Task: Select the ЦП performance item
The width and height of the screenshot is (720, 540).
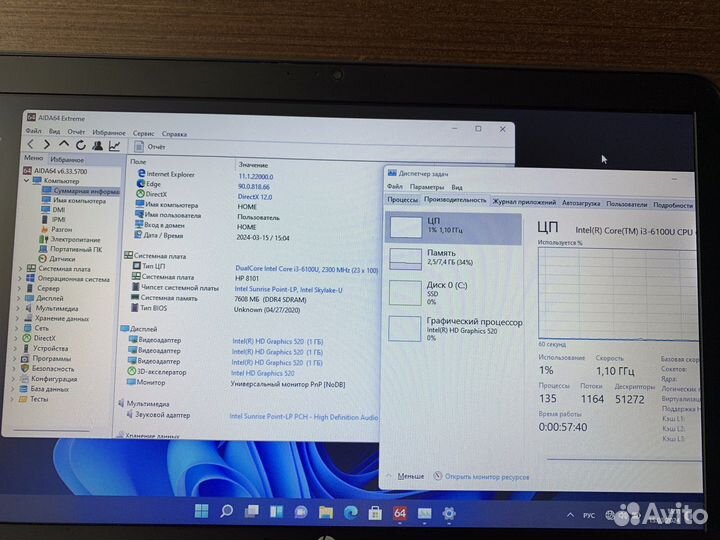Action: 454,228
